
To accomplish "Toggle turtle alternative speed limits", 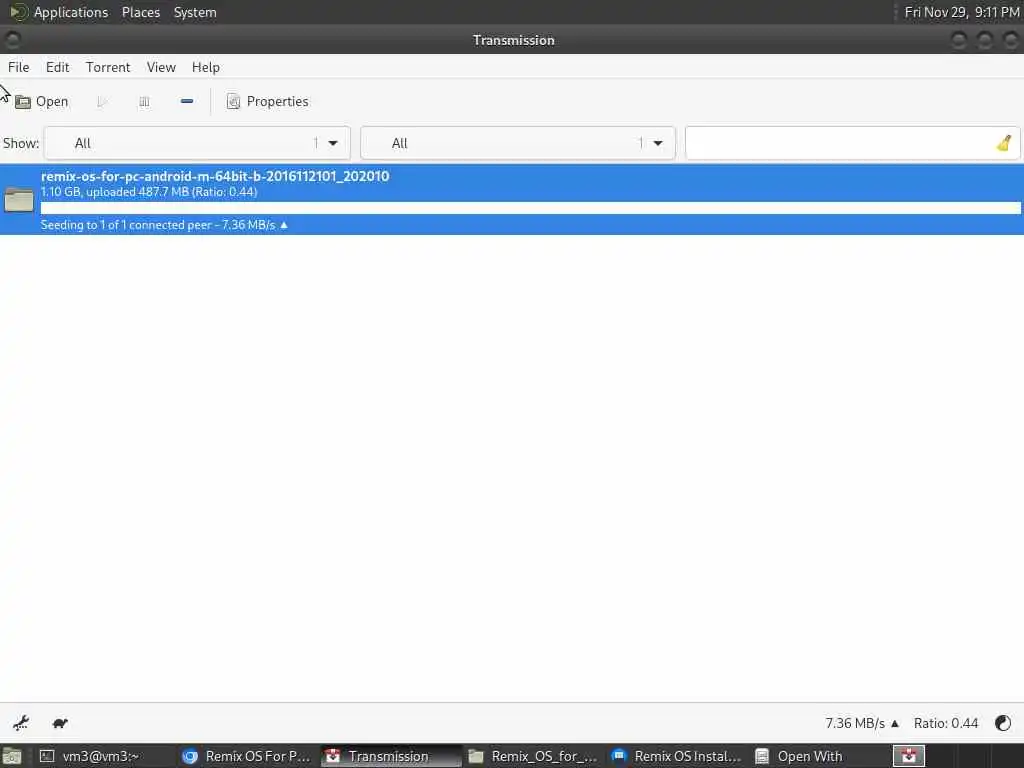I will (x=60, y=723).
